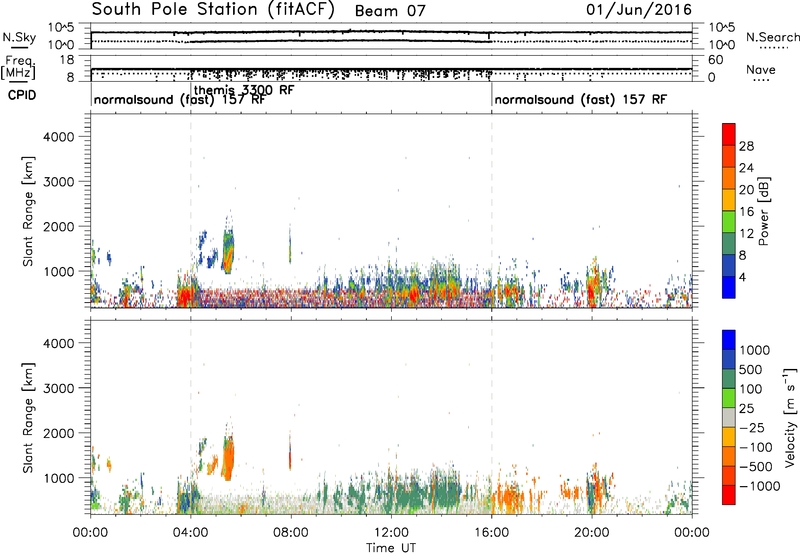This screenshot has width=800, height=554.
Task: Click the "4000" tick of the power panel
Action: tap(59, 137)
